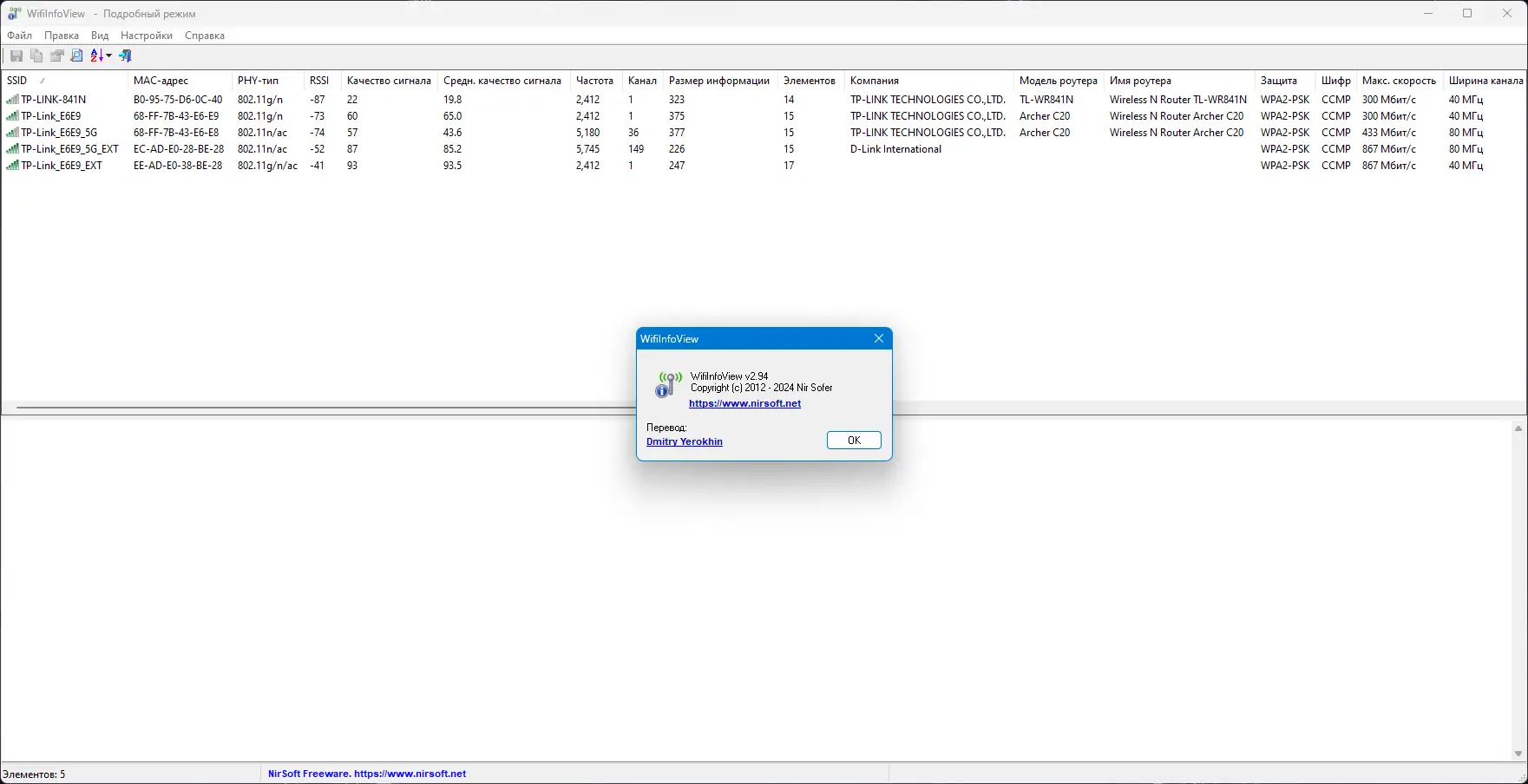Click the Элементов: 5 status bar text
This screenshot has width=1528, height=784.
(x=34, y=774)
